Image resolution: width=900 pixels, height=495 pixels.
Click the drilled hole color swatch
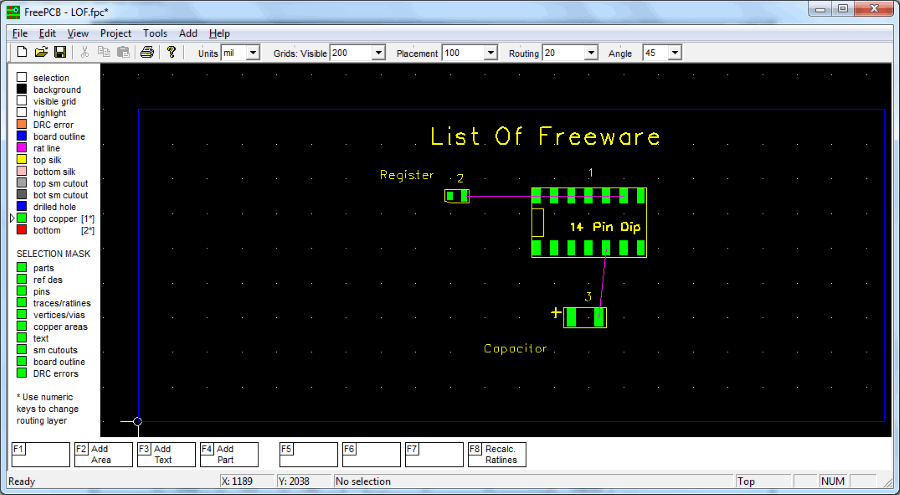[x=22, y=206]
